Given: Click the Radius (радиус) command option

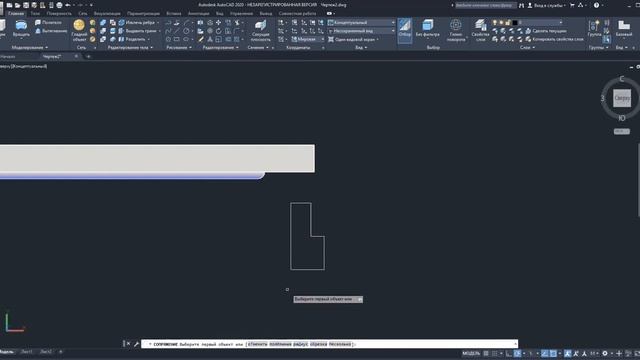Looking at the screenshot, I should click(x=300, y=344).
